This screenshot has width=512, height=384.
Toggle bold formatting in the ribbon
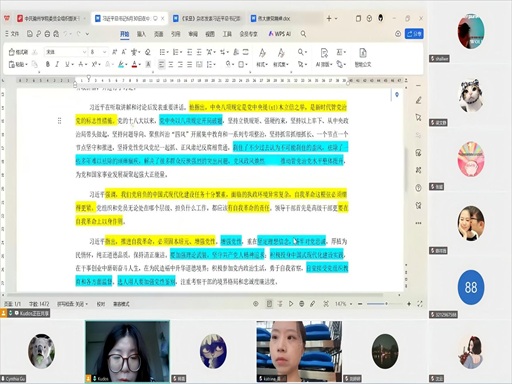(48, 64)
